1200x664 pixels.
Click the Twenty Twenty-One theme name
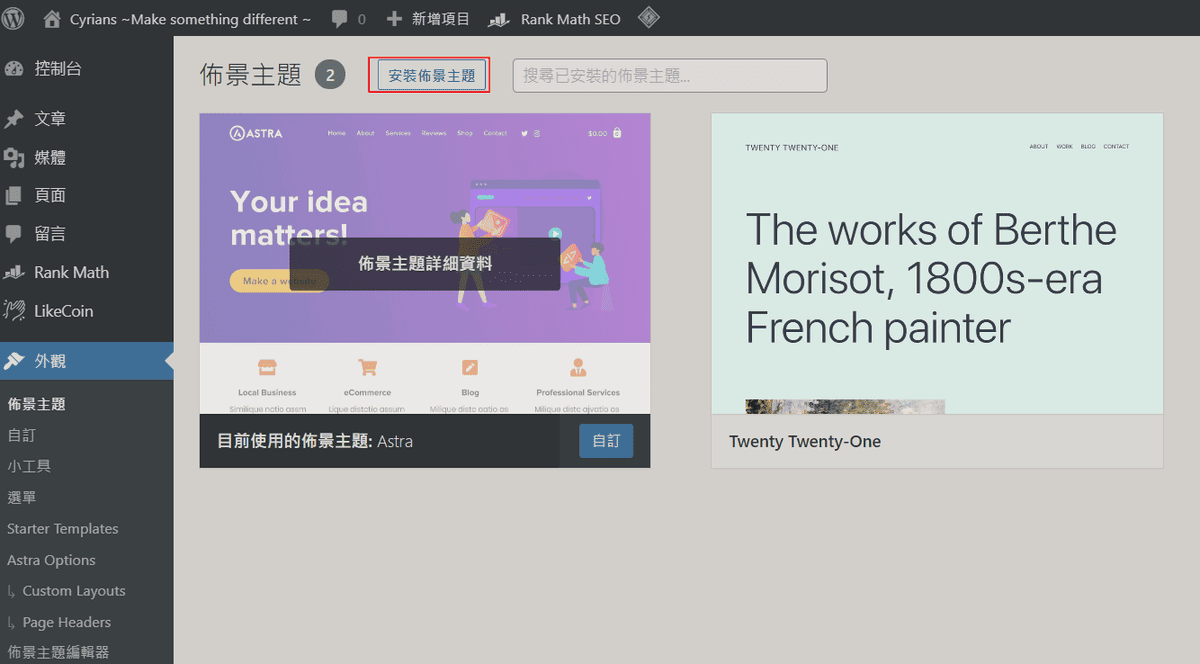click(x=805, y=441)
